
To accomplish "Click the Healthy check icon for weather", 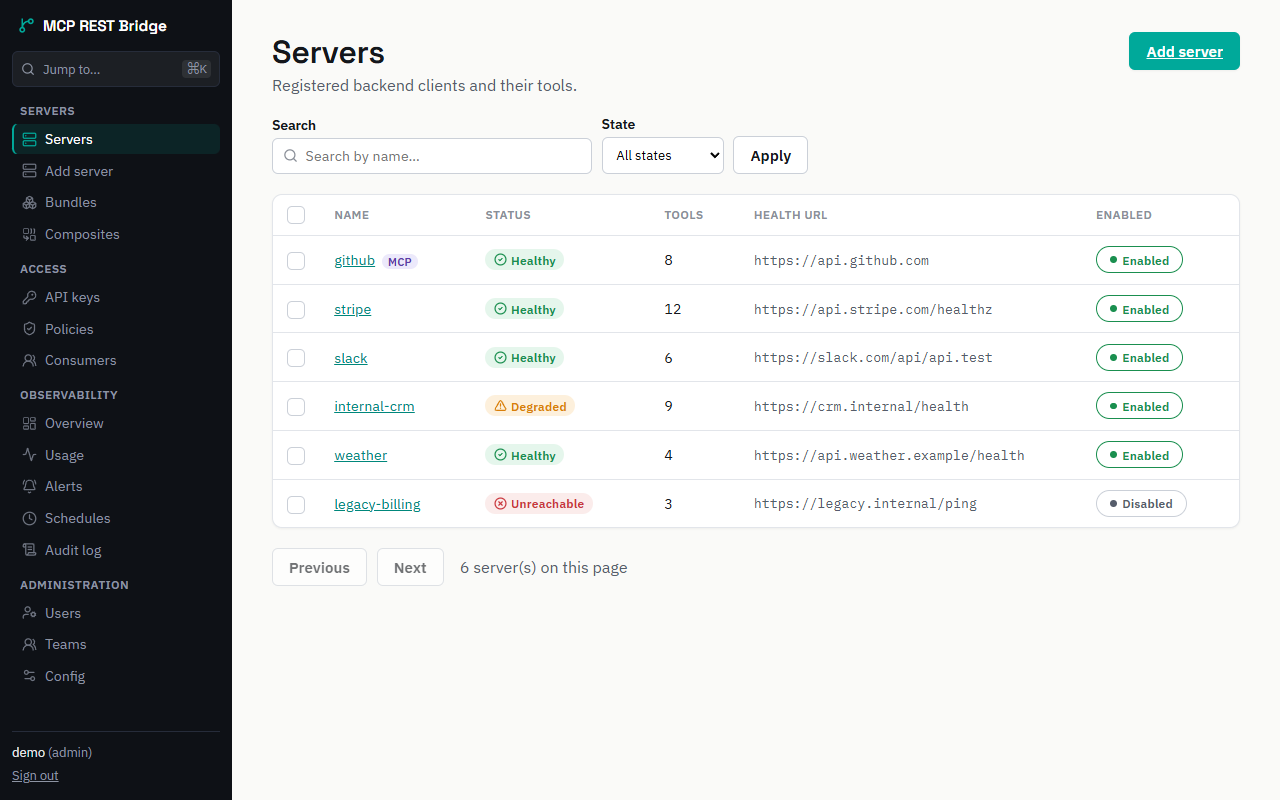I will (x=501, y=455).
